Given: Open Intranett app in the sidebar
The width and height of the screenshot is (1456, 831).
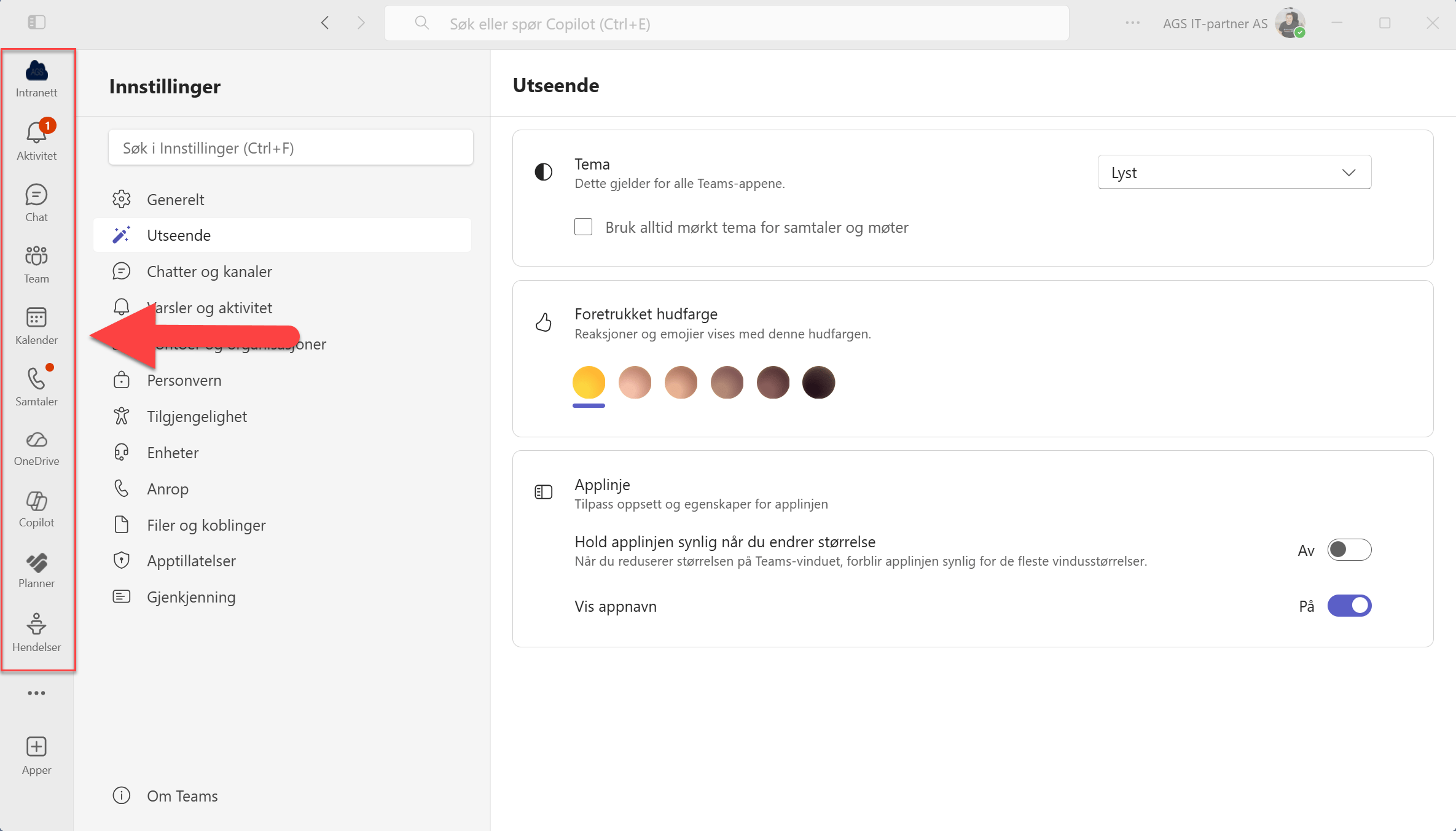Looking at the screenshot, I should pyautogui.click(x=37, y=79).
